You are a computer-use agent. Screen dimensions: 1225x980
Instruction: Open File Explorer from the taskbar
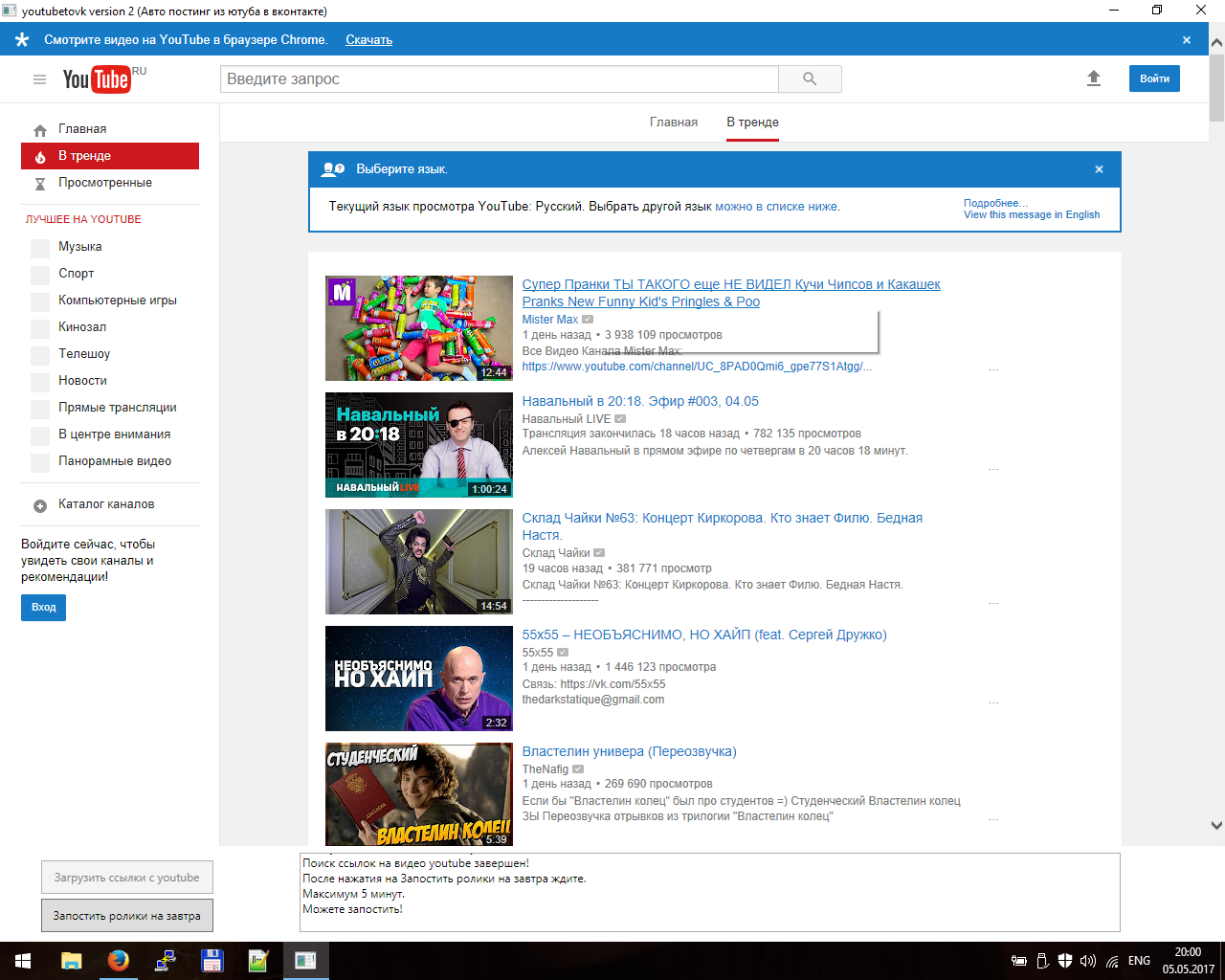[71, 961]
